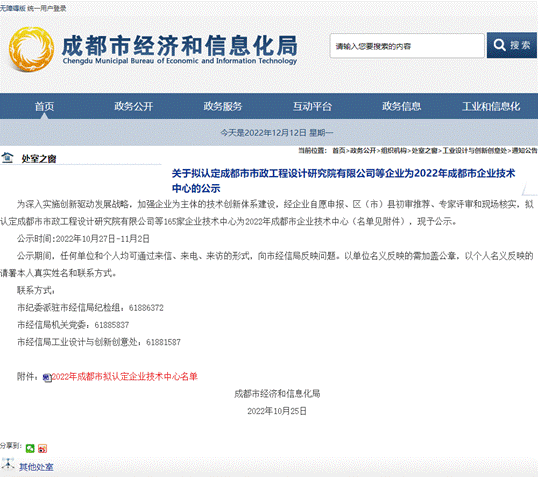Click 无障碍版 accessibility link at top

coord(13,8)
